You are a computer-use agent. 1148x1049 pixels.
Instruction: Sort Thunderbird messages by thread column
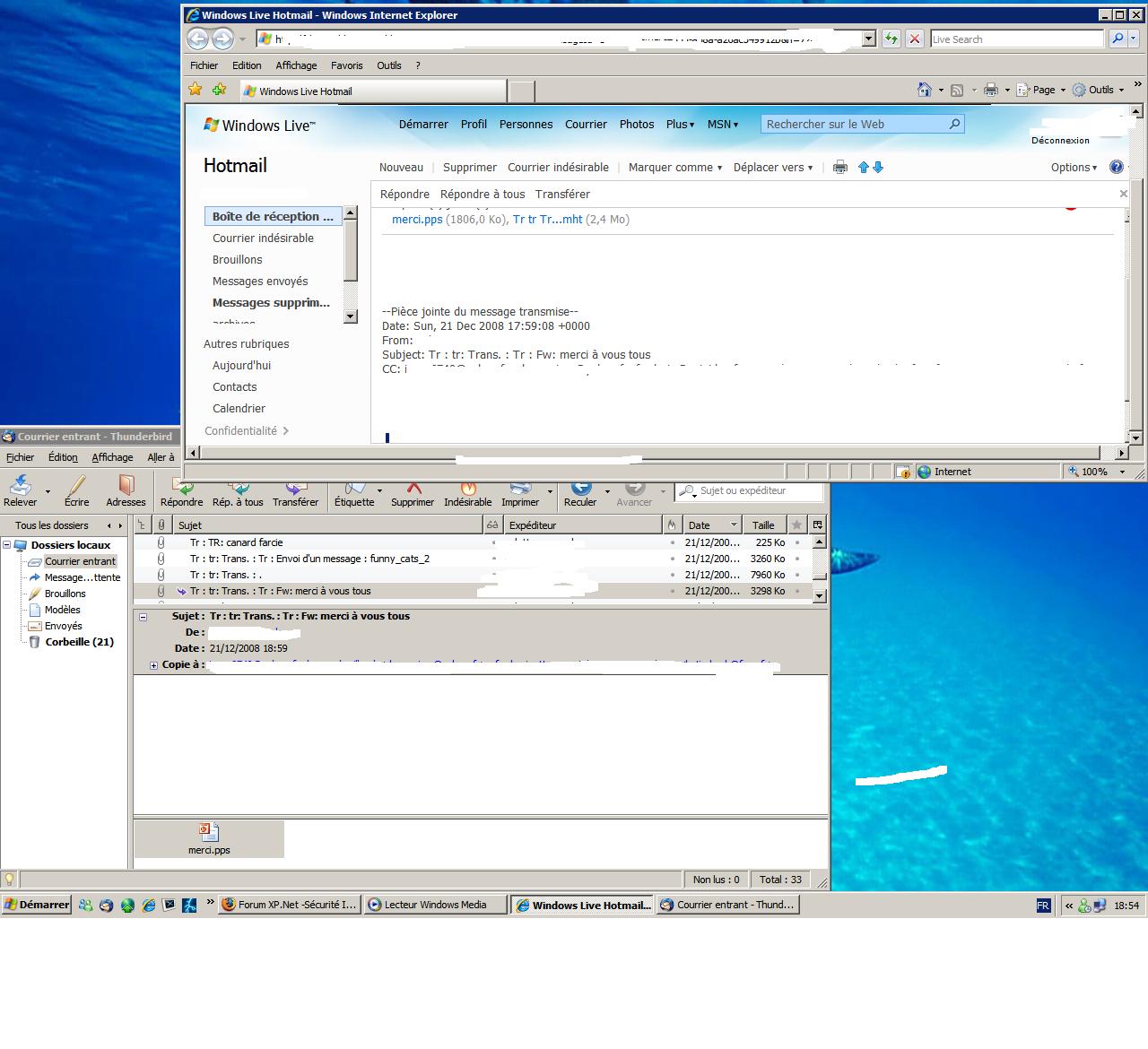coord(143,524)
